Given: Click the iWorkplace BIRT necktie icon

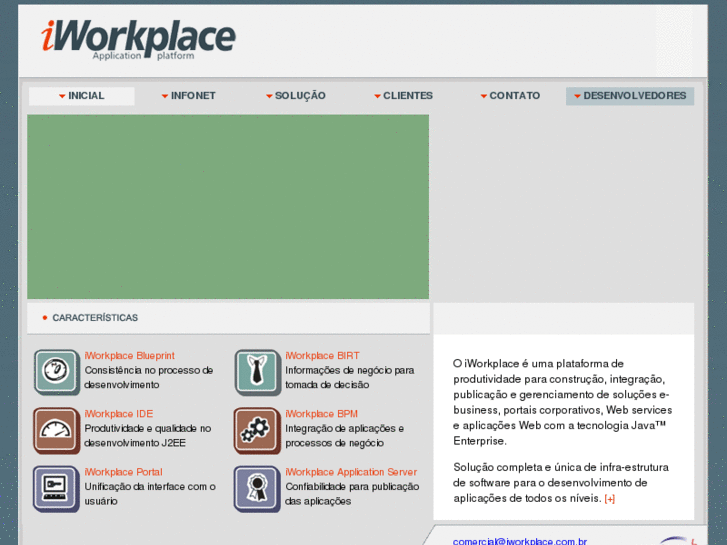Looking at the screenshot, I should 257,372.
